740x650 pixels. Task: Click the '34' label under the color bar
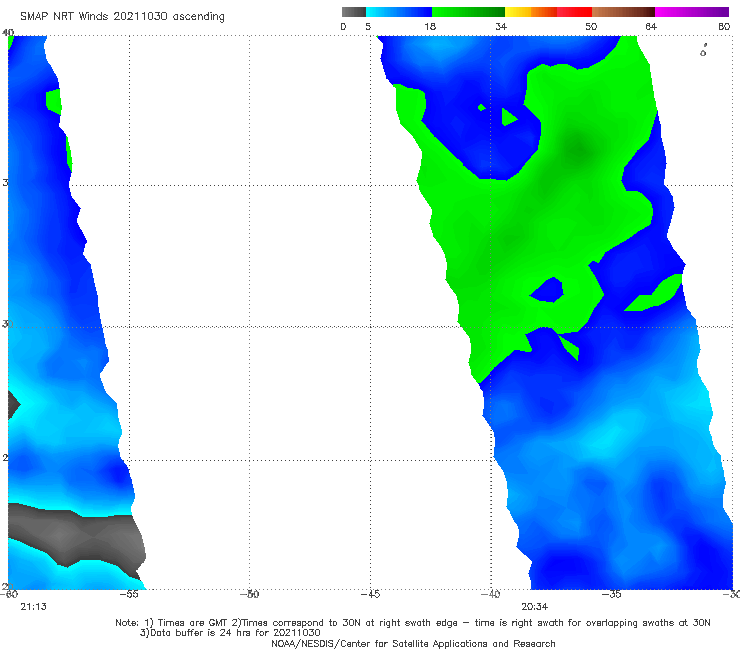(x=501, y=26)
